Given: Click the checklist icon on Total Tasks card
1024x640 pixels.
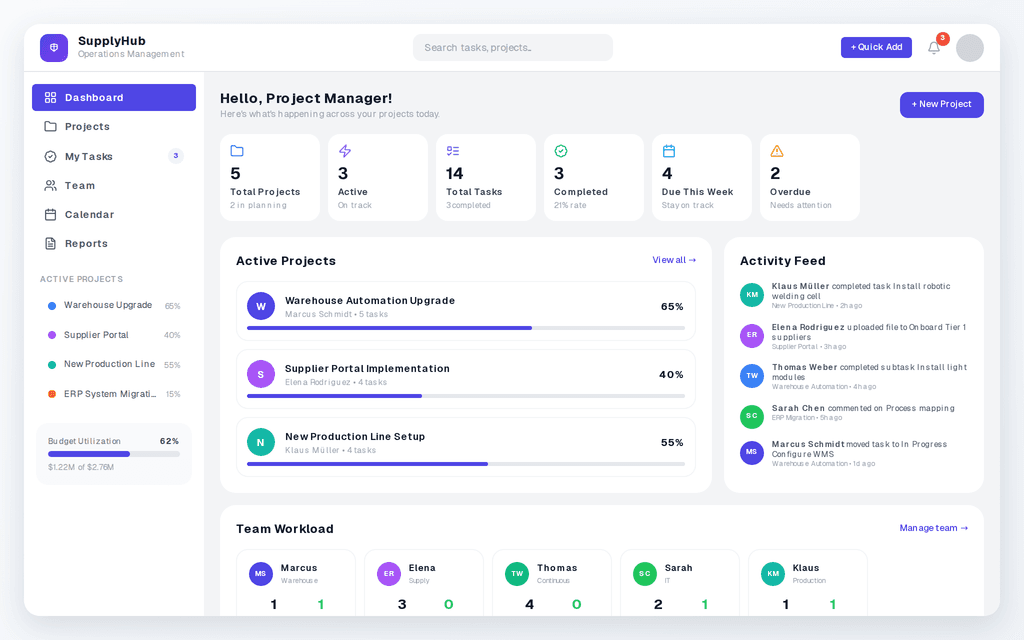Looking at the screenshot, I should click(x=453, y=151).
